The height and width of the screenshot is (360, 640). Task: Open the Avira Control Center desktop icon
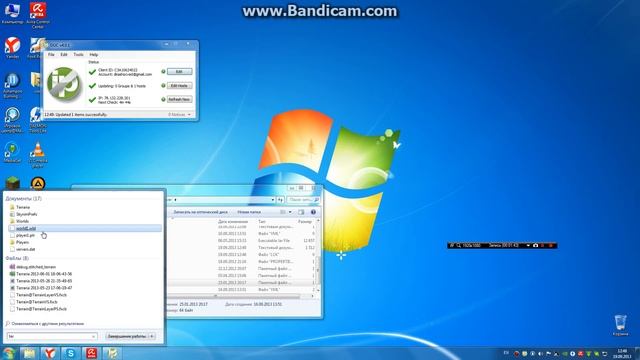point(38,15)
